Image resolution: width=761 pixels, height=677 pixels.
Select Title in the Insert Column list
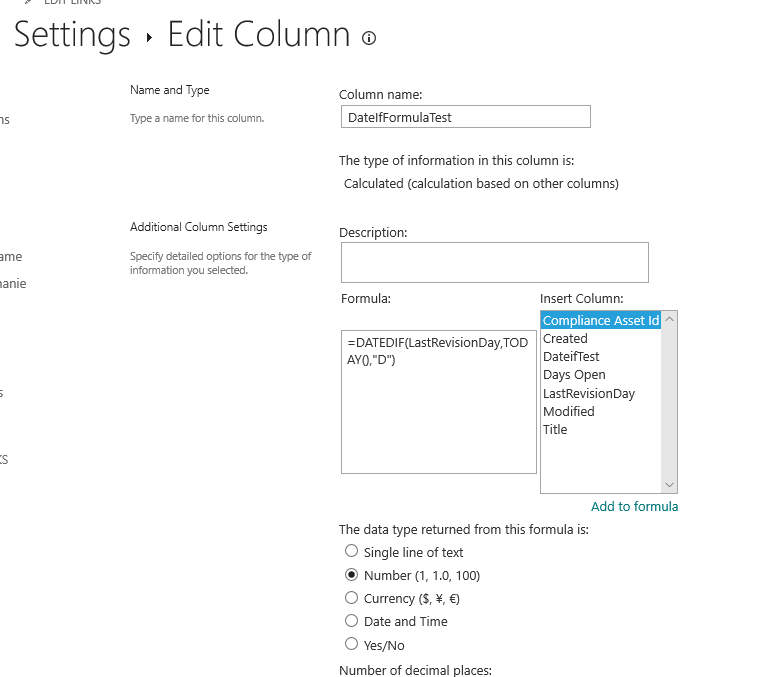[555, 429]
